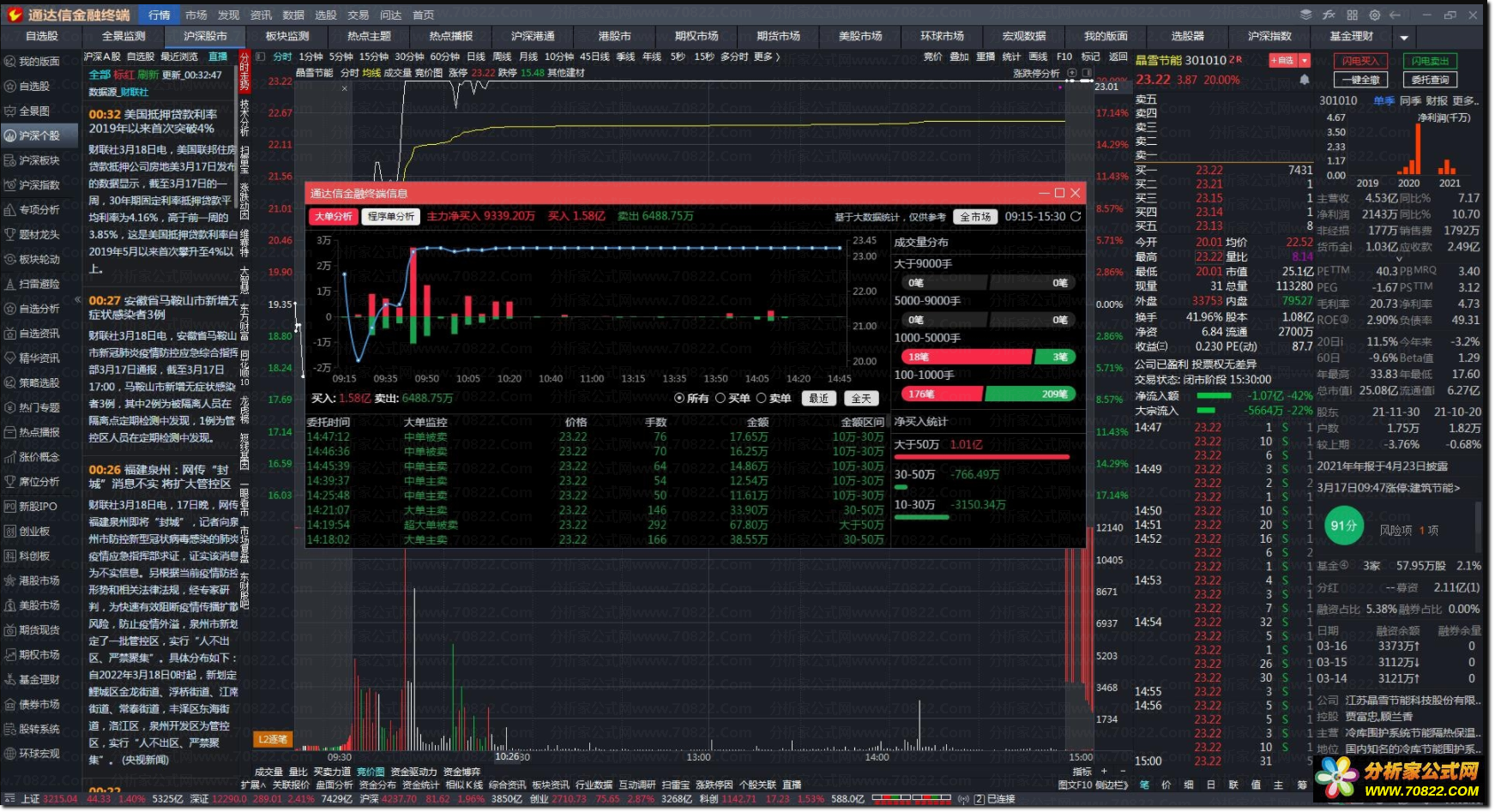Open 沪深指数 in the left sidebar
The height and width of the screenshot is (812, 1495).
click(x=38, y=184)
